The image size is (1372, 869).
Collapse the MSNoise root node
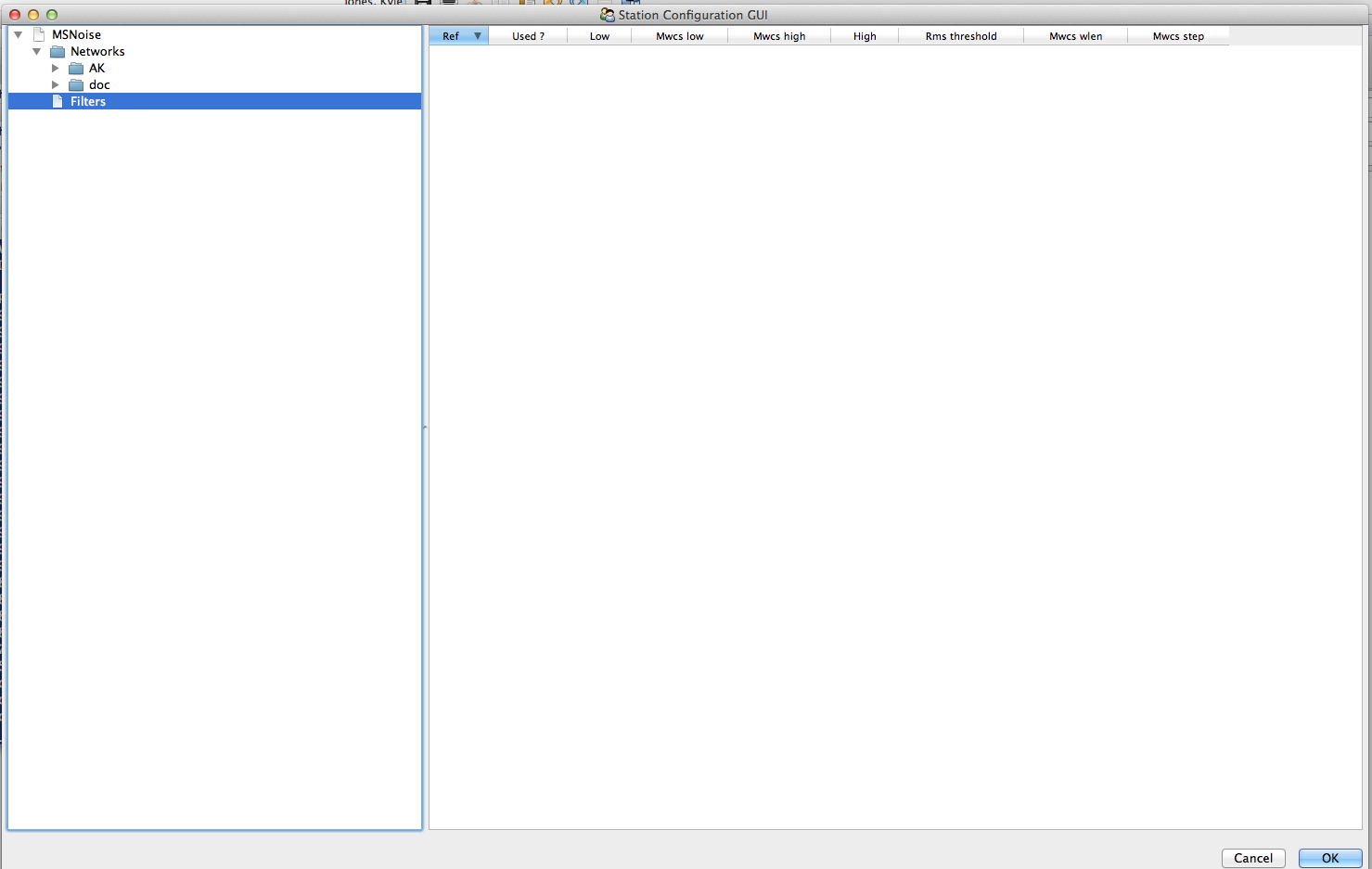[19, 34]
